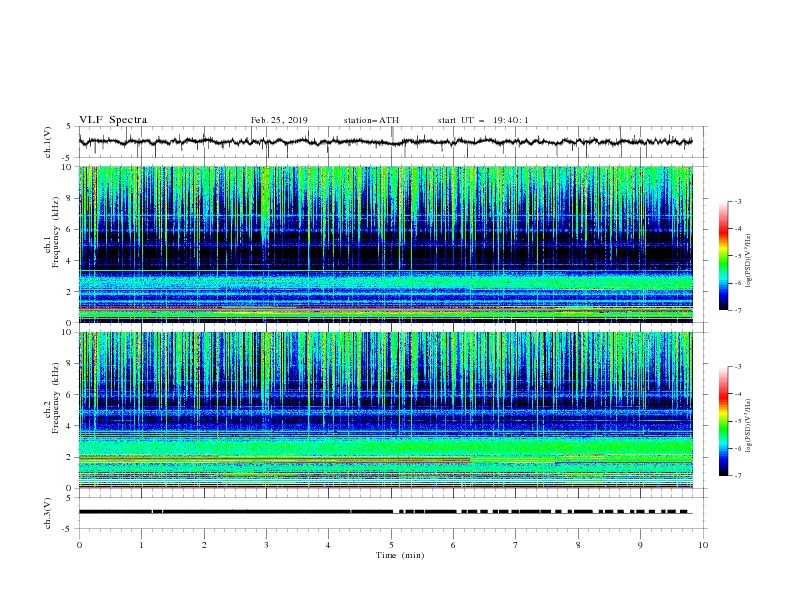Click the time axis tick label "7"
792x612 pixels.
coord(516,545)
